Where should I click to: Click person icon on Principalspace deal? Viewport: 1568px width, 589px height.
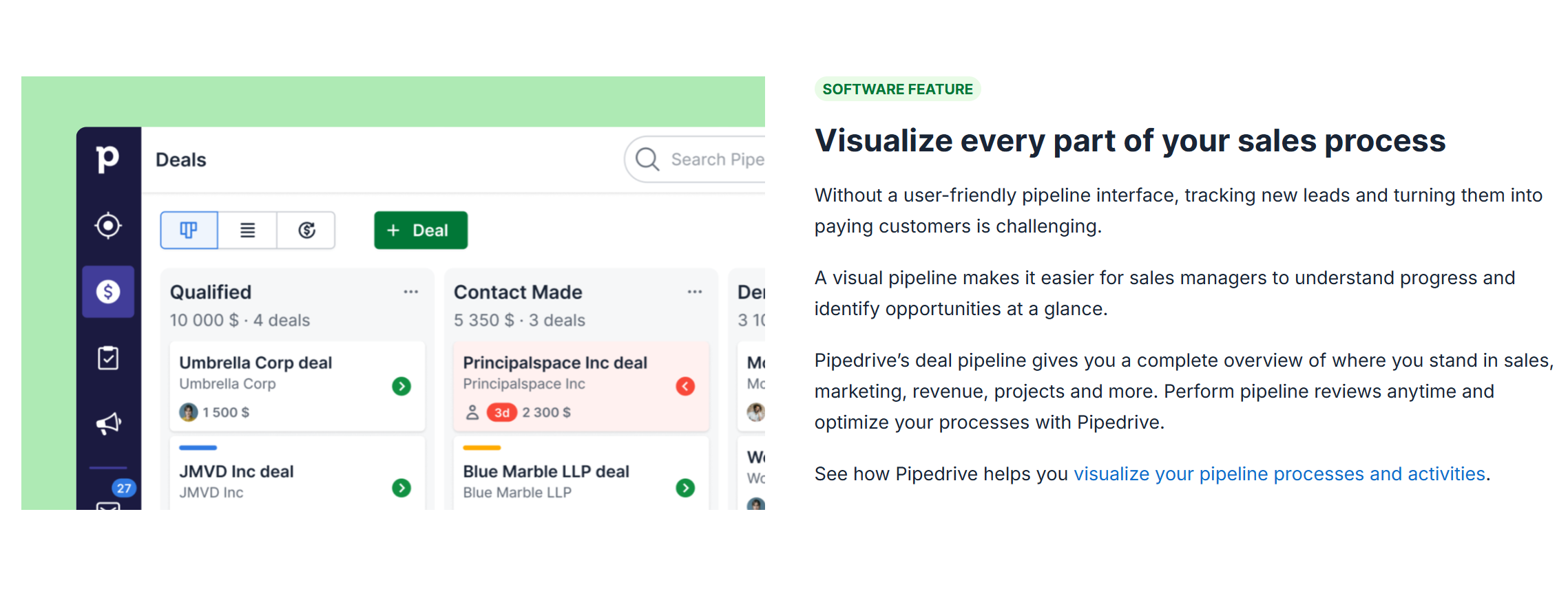472,412
